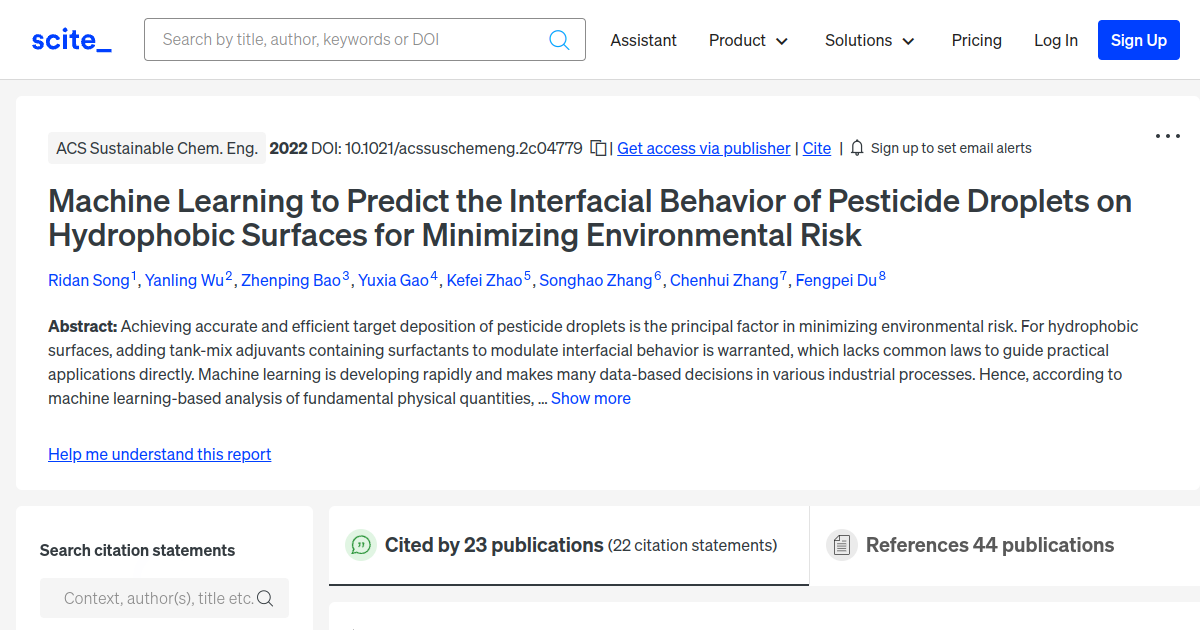Click the green cited-by speech bubble icon

tap(361, 545)
